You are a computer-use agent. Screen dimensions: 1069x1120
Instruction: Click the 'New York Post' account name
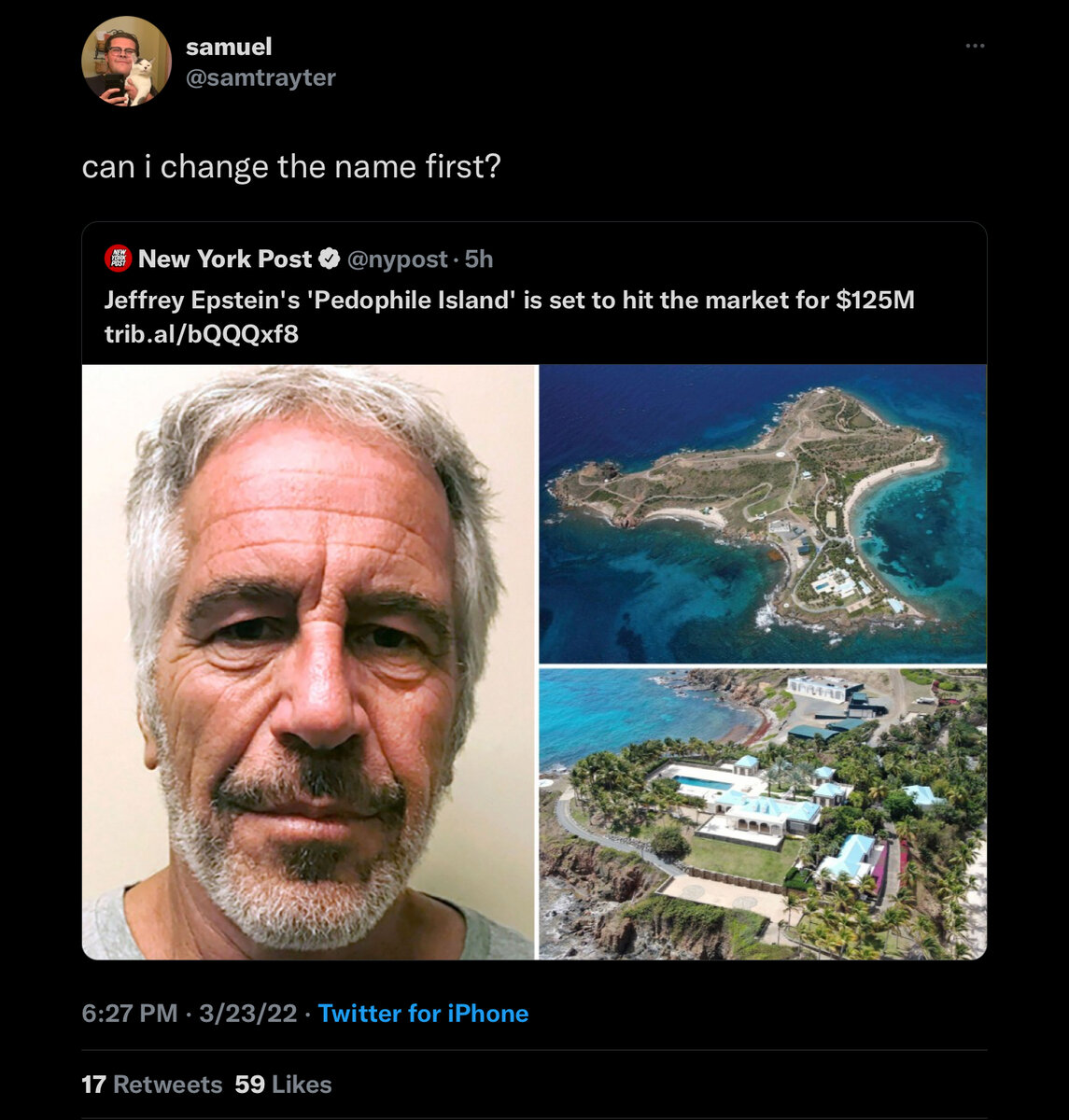point(225,259)
